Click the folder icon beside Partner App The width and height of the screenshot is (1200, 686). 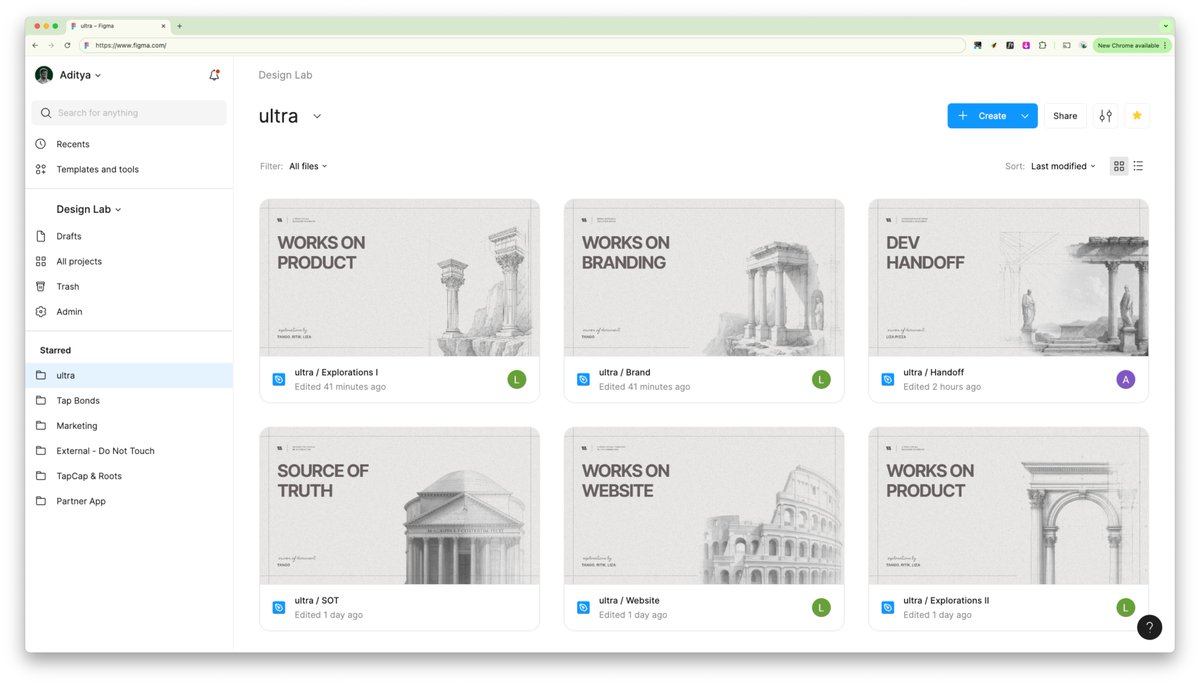[41, 501]
